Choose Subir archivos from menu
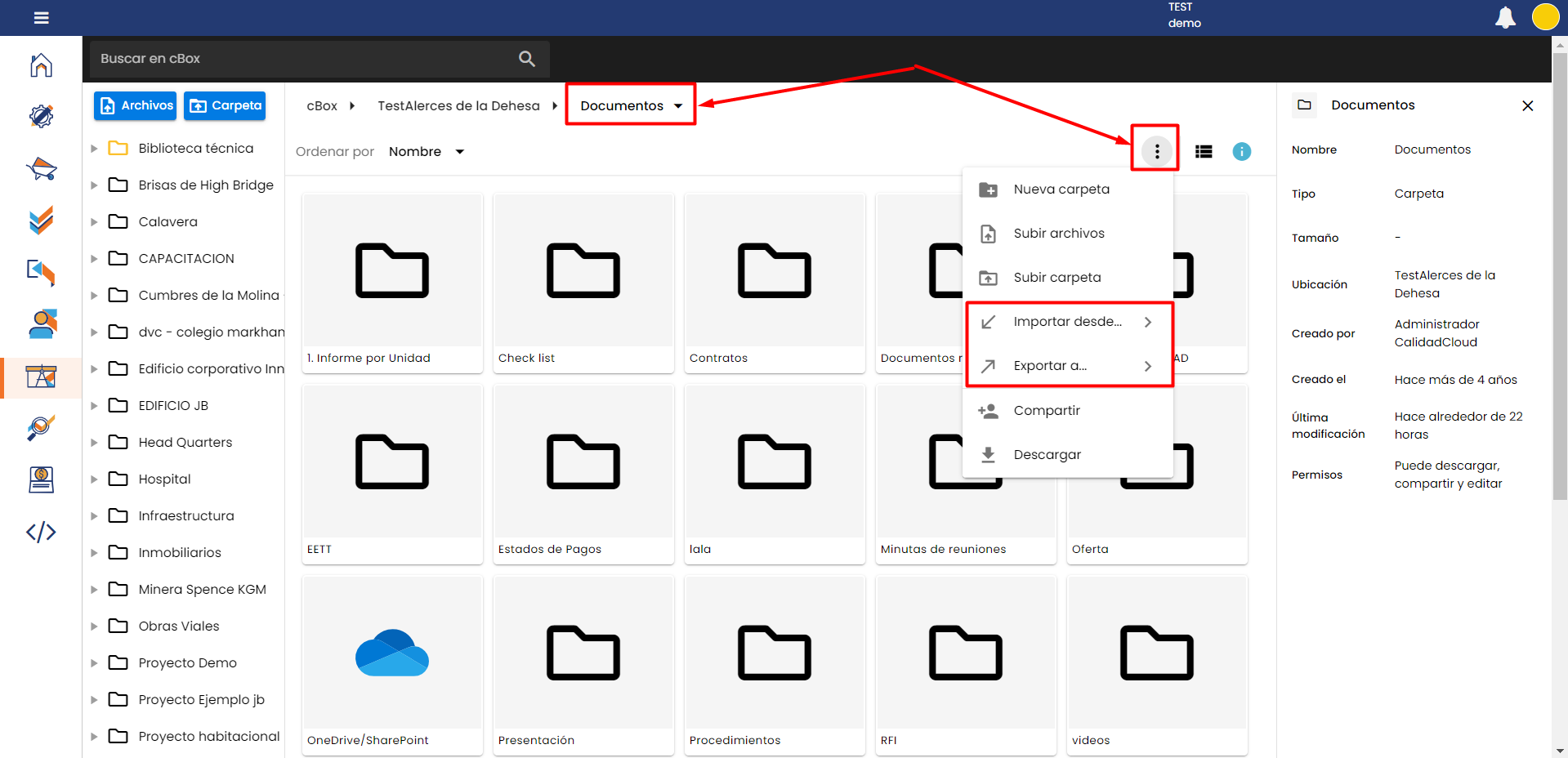1568x758 pixels. click(x=1068, y=234)
